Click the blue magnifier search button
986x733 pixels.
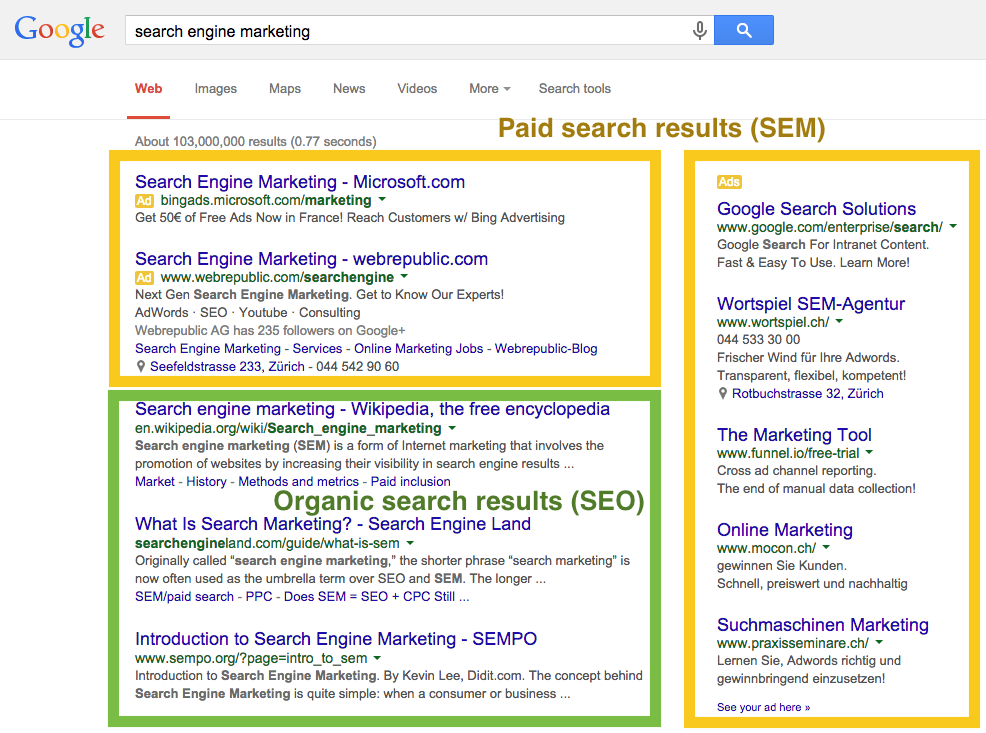744,30
